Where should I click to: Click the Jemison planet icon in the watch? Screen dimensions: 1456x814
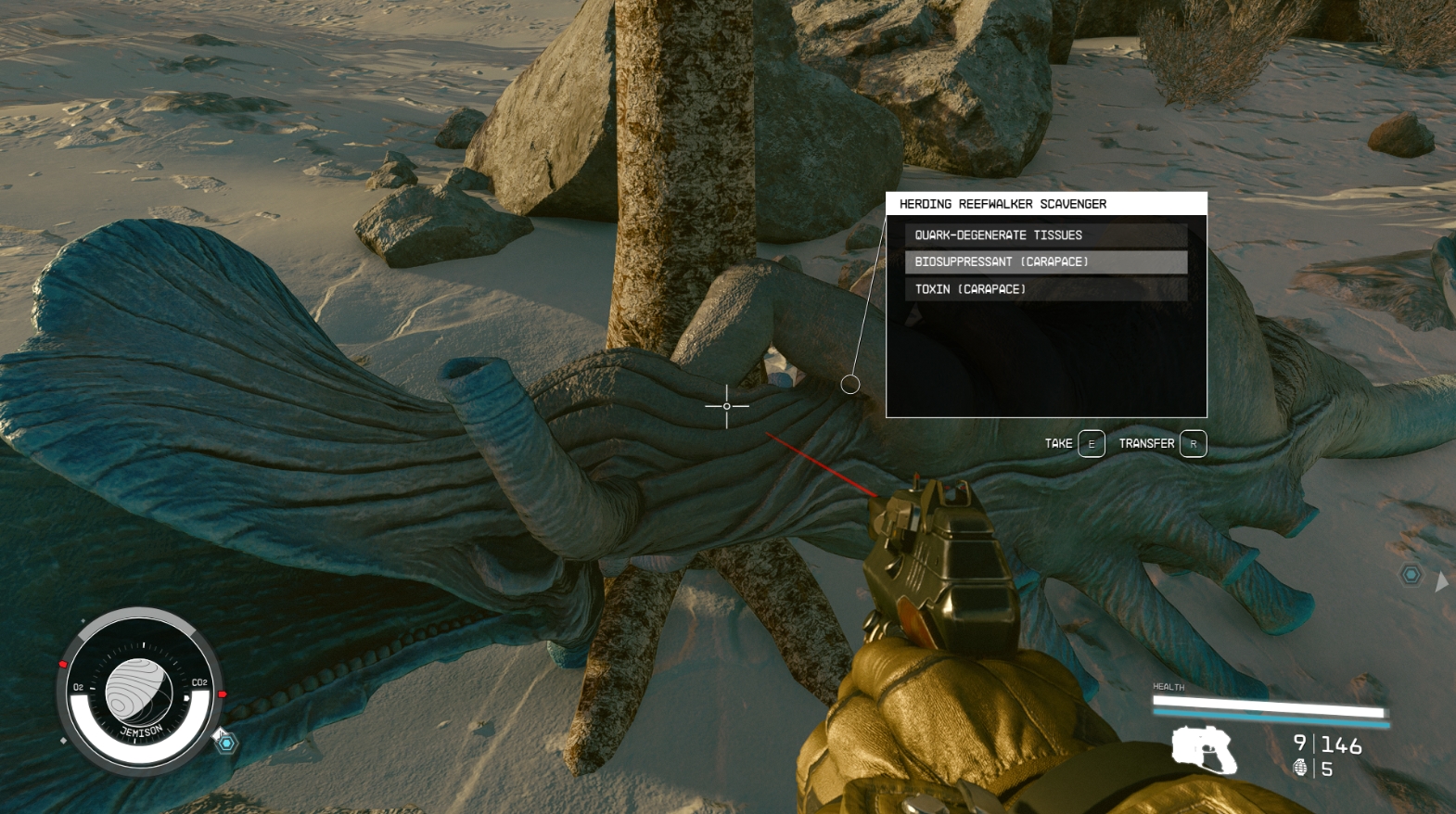click(x=139, y=692)
